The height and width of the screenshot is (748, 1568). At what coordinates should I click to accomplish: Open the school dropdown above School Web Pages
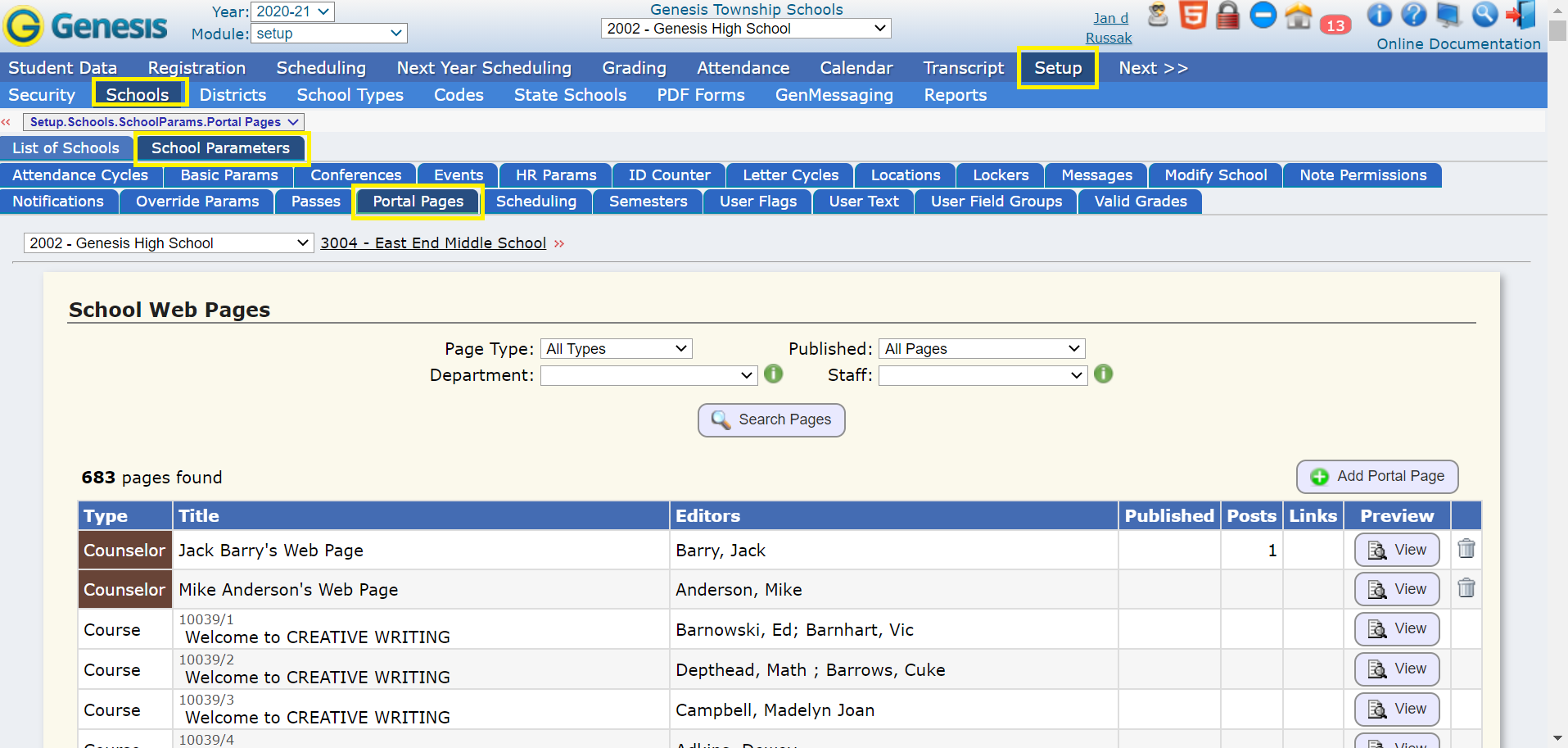tap(169, 243)
